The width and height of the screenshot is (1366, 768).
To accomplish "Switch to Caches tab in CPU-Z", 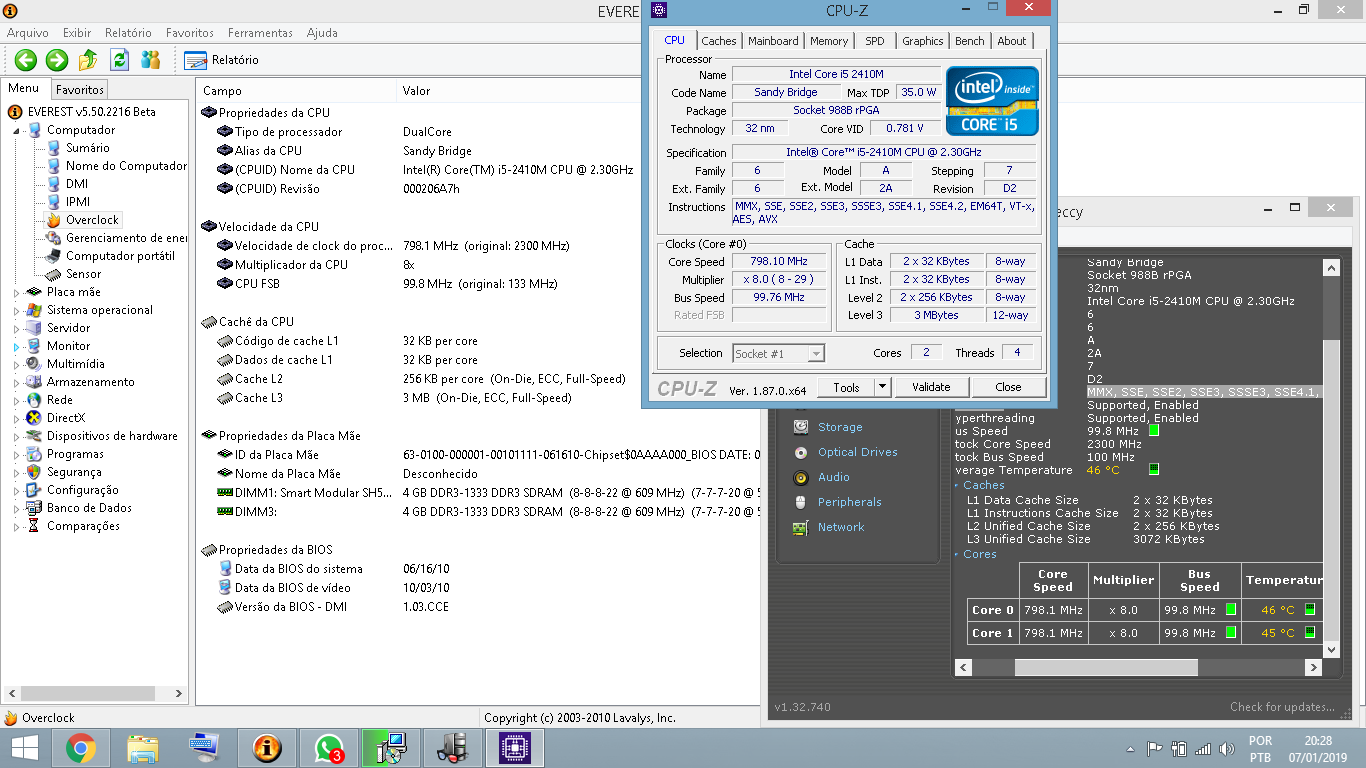I will pos(718,41).
